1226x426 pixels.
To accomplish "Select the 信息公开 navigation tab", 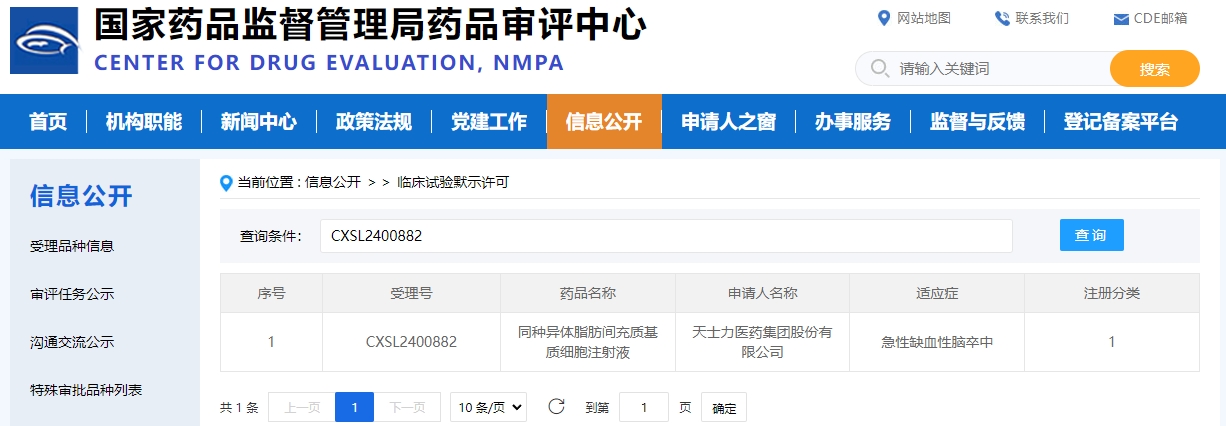I will [604, 122].
